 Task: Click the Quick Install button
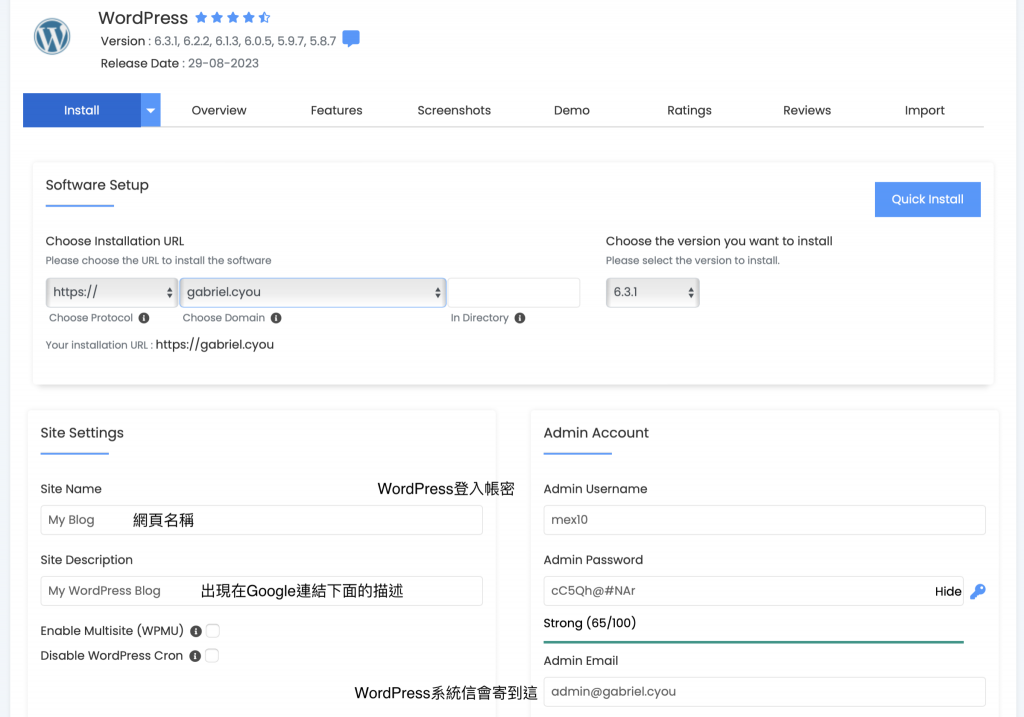[x=927, y=199]
